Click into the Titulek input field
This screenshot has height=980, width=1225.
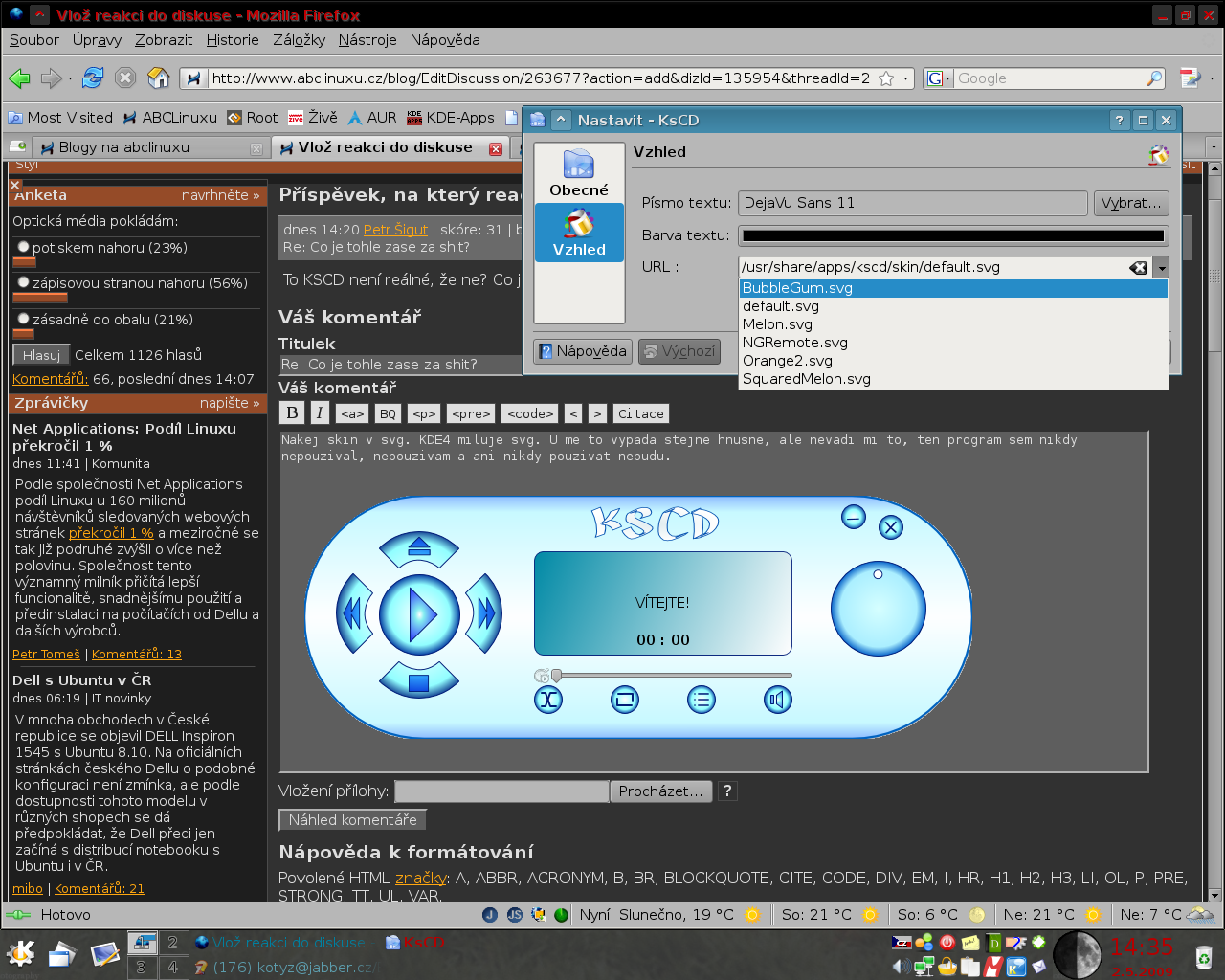coord(400,365)
